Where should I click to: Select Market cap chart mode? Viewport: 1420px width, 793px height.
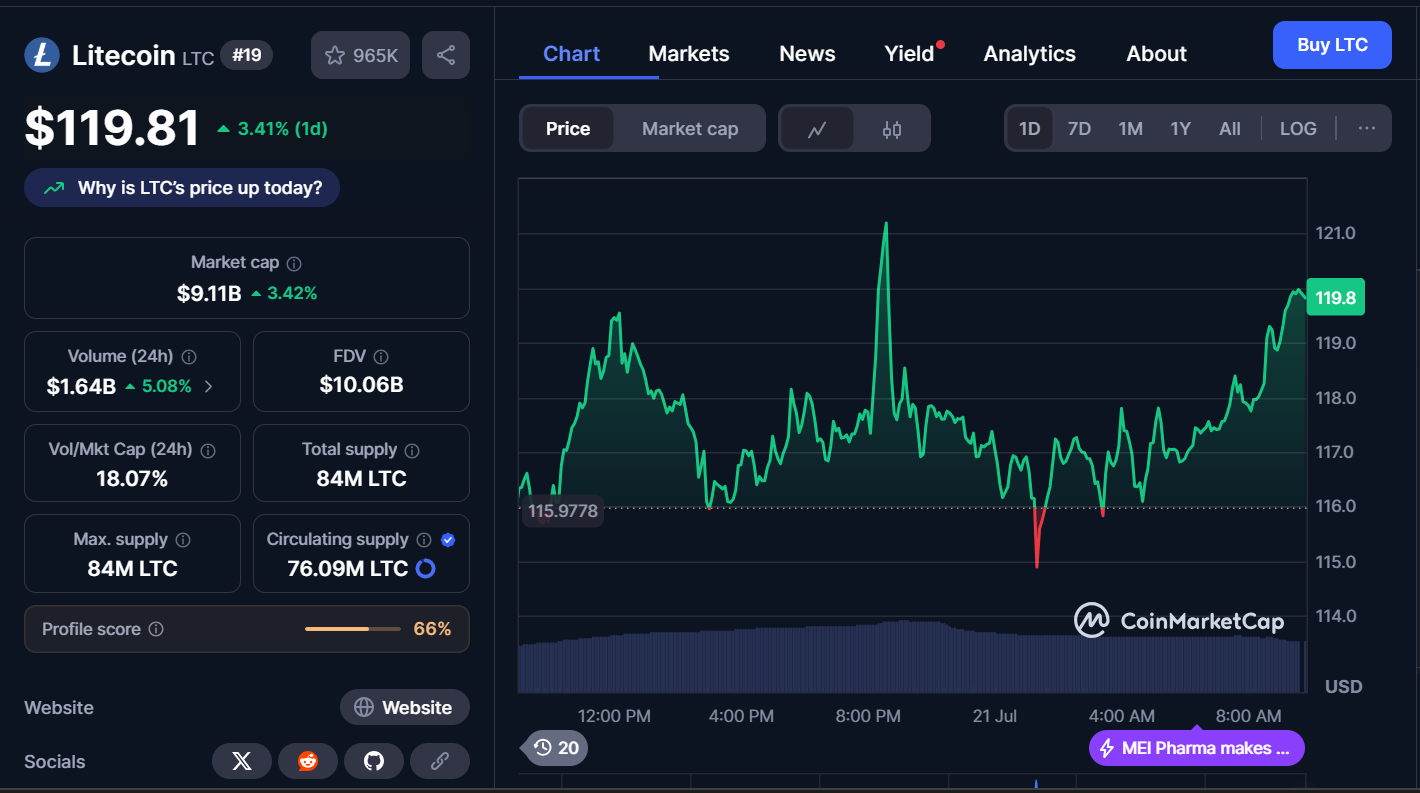click(690, 129)
